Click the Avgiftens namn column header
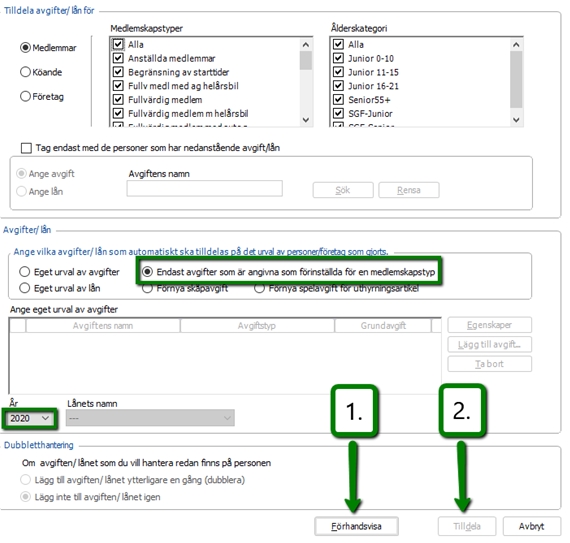The height and width of the screenshot is (543, 570). click(103, 326)
